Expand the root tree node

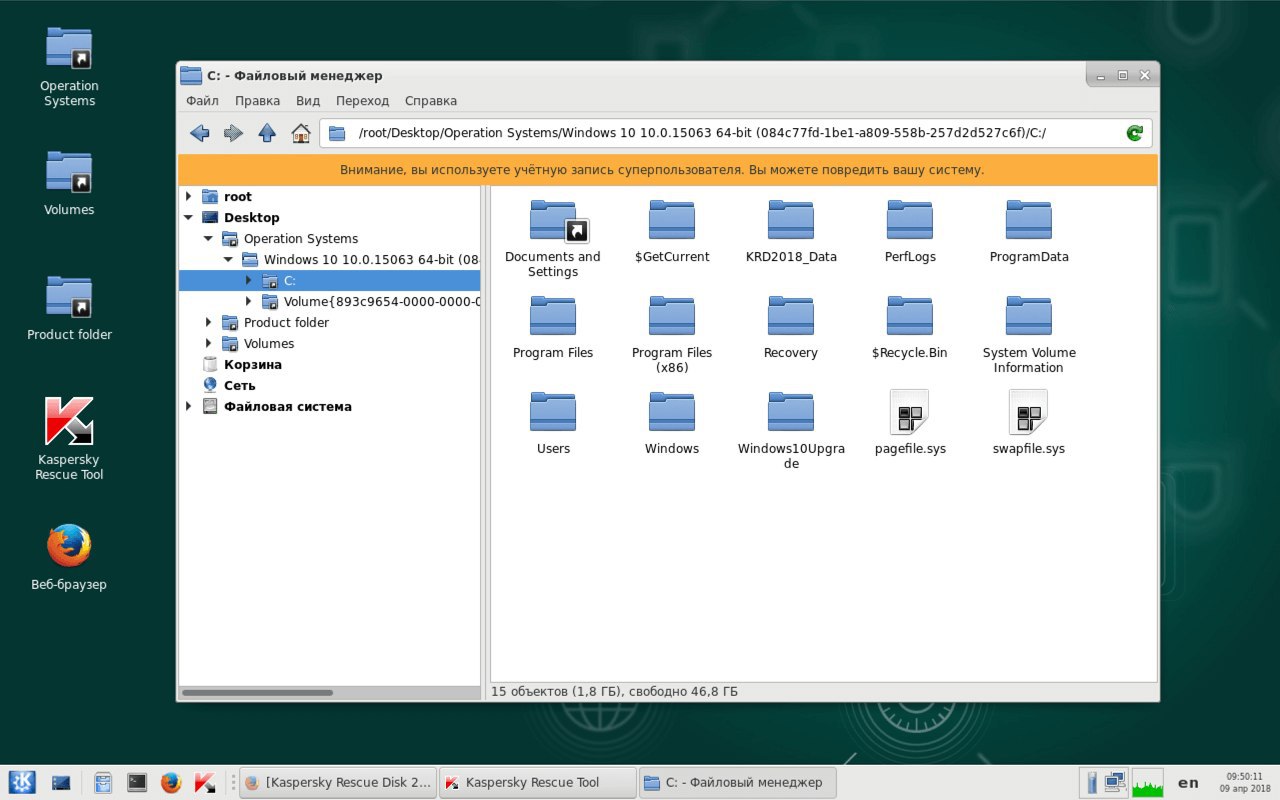click(188, 197)
